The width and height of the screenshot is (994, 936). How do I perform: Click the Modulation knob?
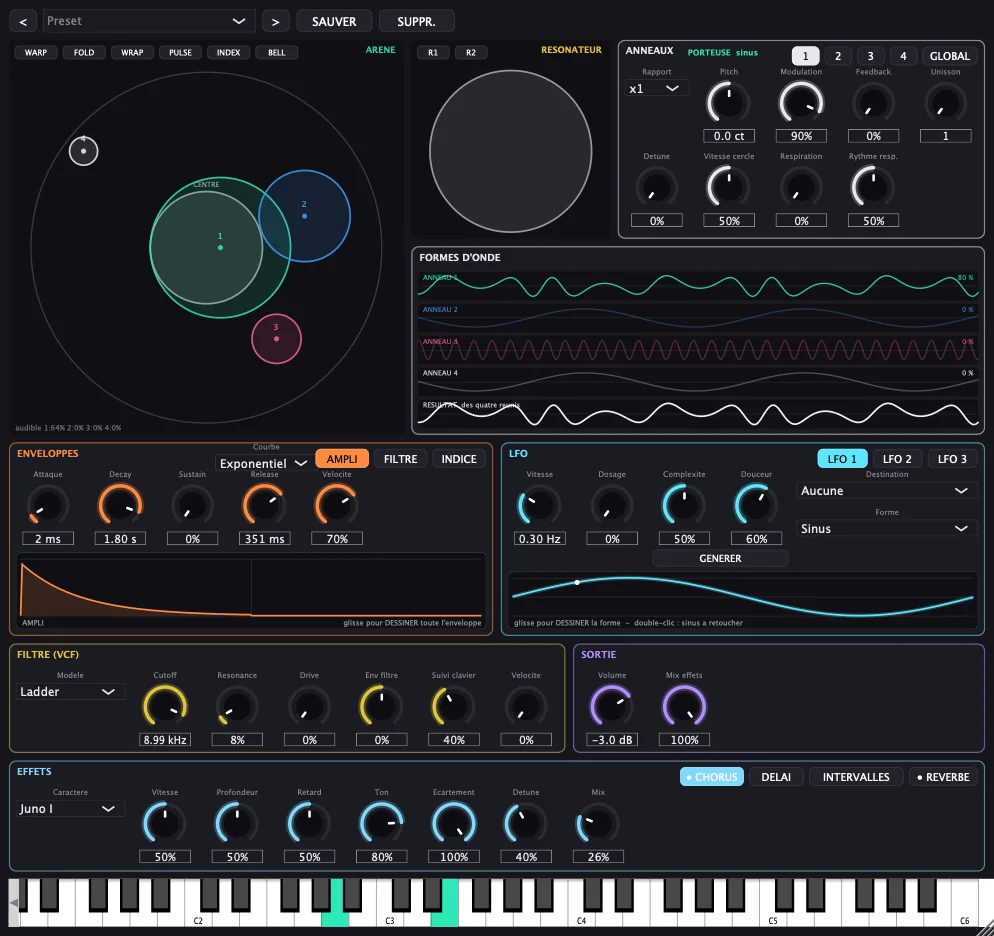(x=801, y=103)
